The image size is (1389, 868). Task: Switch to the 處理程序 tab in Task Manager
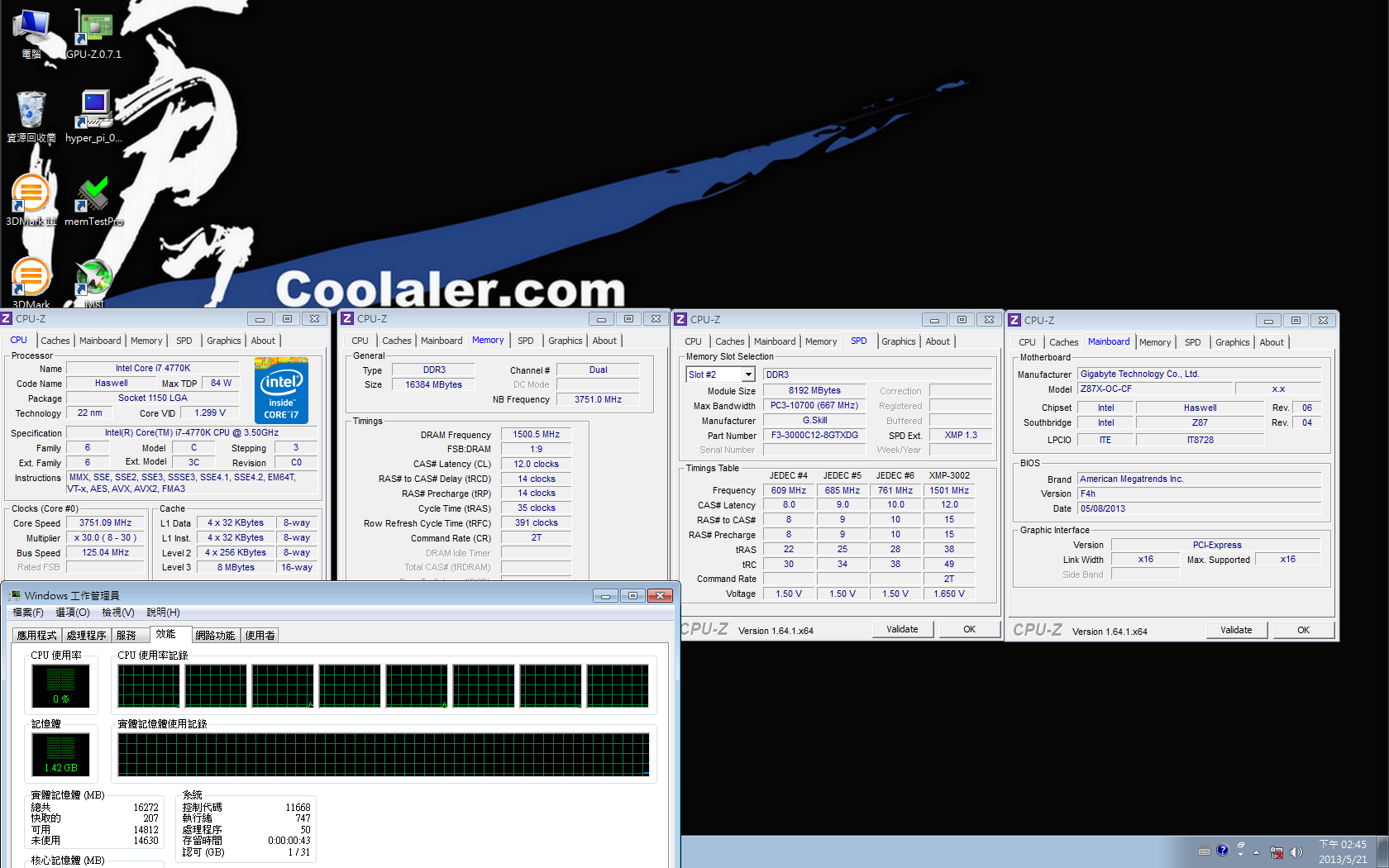[87, 635]
